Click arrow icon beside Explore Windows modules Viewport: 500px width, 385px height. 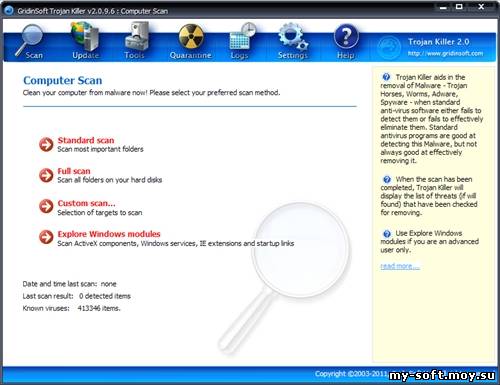[46, 237]
